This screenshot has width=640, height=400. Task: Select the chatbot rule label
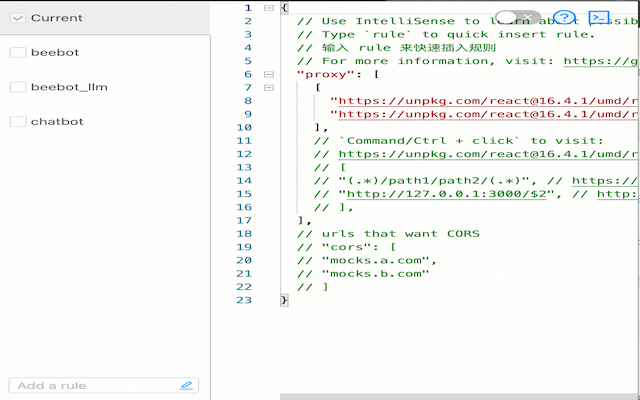click(x=57, y=122)
